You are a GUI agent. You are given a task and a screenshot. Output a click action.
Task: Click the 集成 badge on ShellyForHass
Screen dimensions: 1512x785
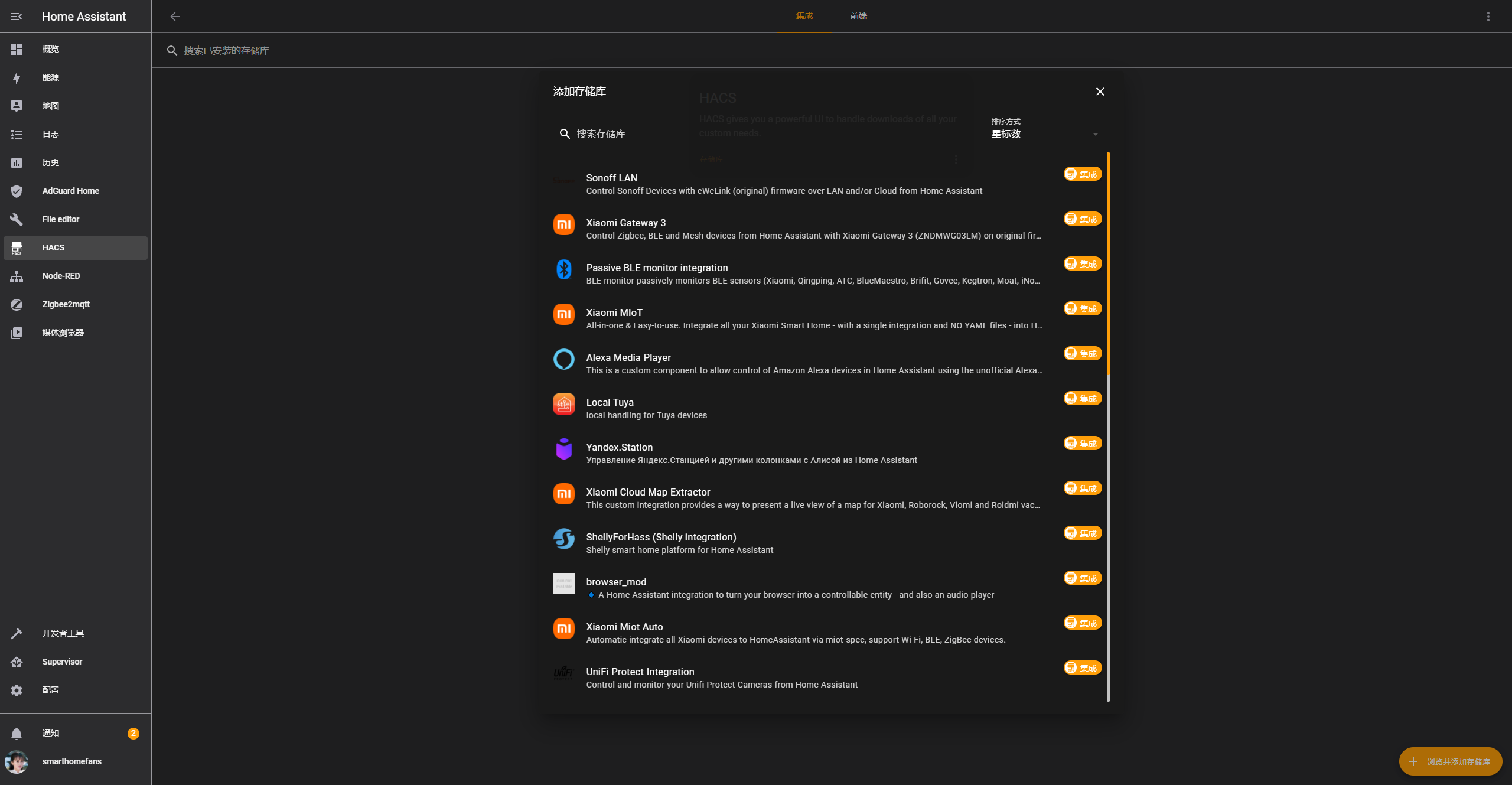[x=1083, y=533]
